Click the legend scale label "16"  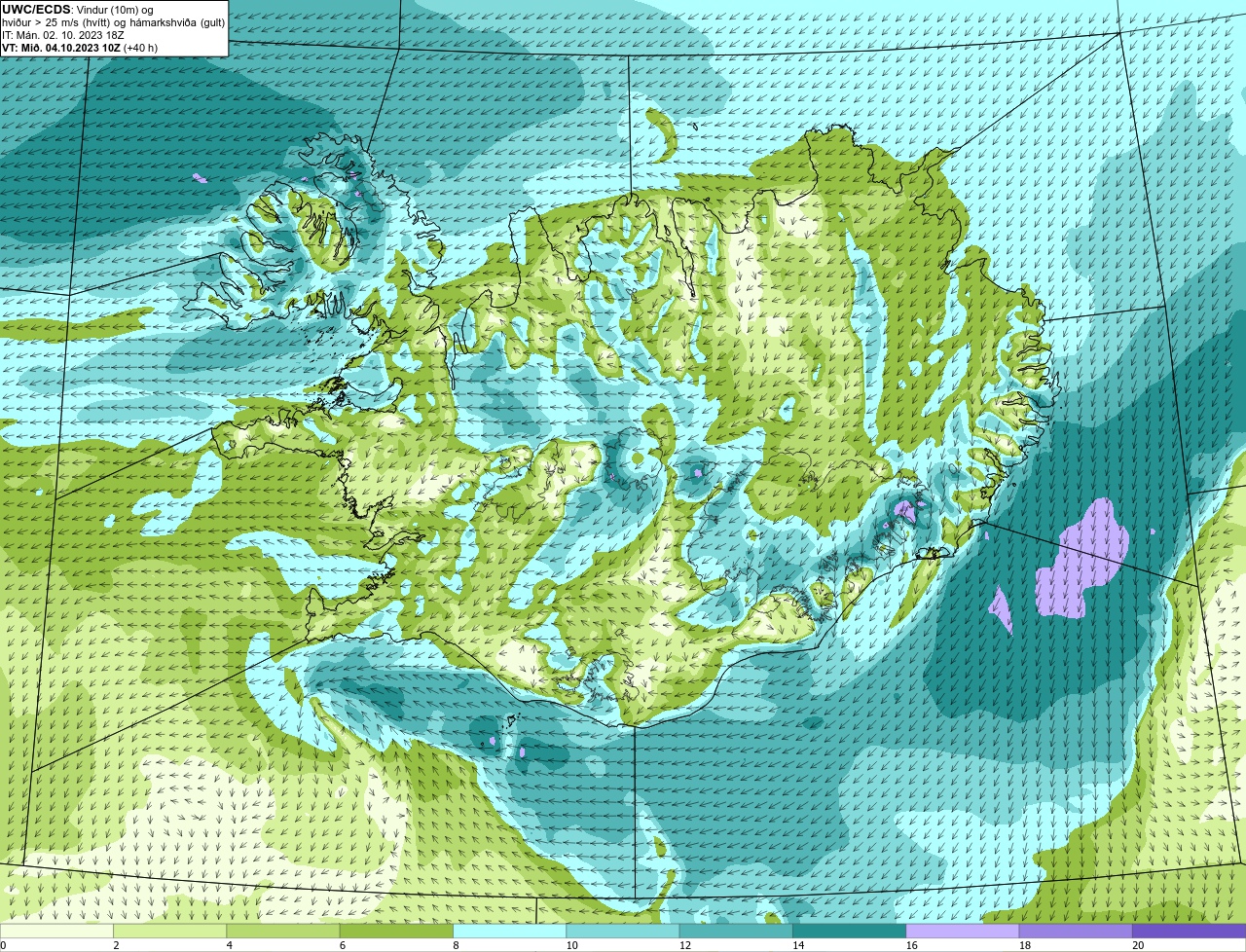(911, 945)
